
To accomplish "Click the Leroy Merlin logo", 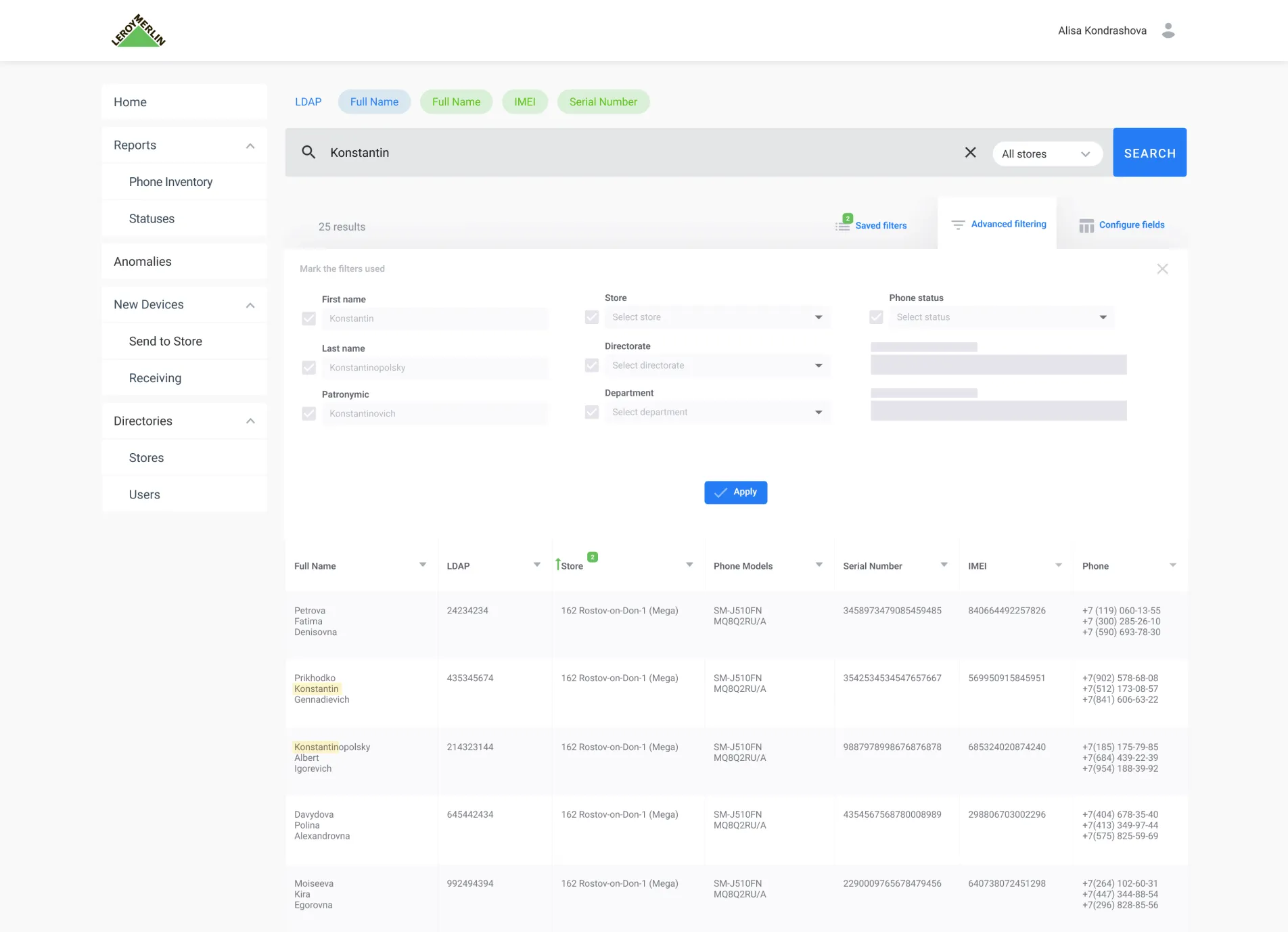I will [x=139, y=31].
